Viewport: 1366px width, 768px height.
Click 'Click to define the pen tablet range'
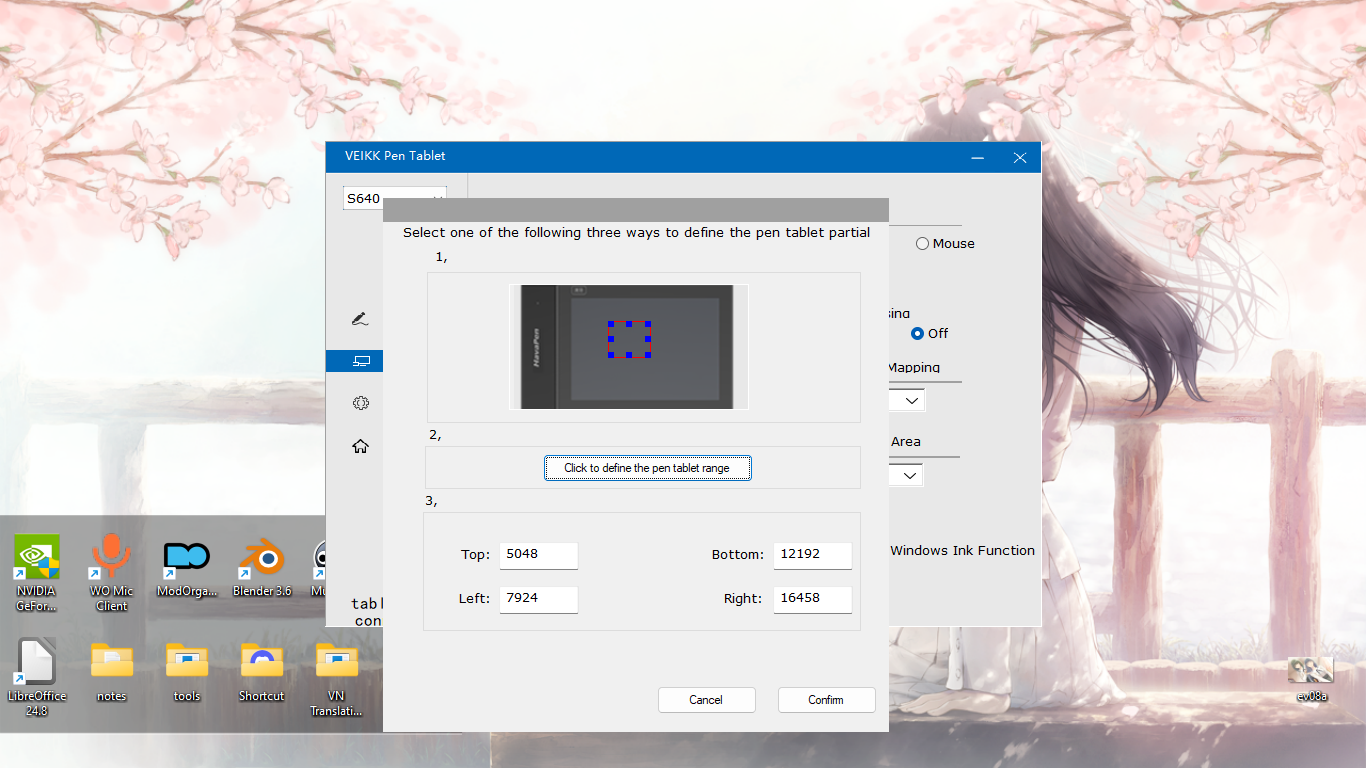pyautogui.click(x=647, y=468)
